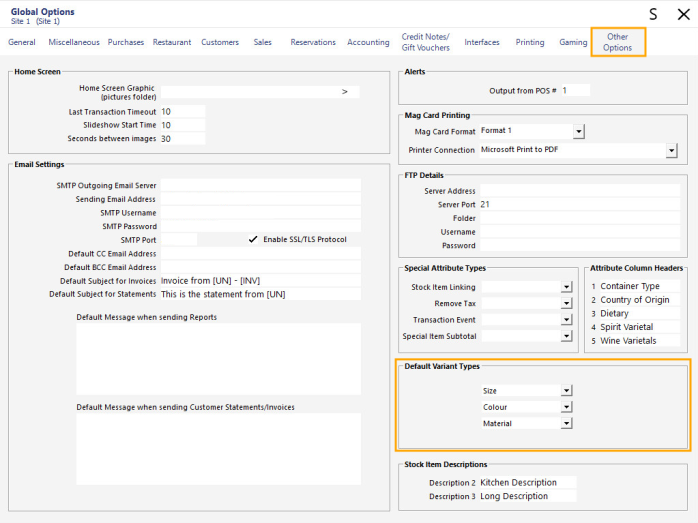Expand the Colour variant type dropdown
Screen dimensions: 698x523
(x=566, y=407)
